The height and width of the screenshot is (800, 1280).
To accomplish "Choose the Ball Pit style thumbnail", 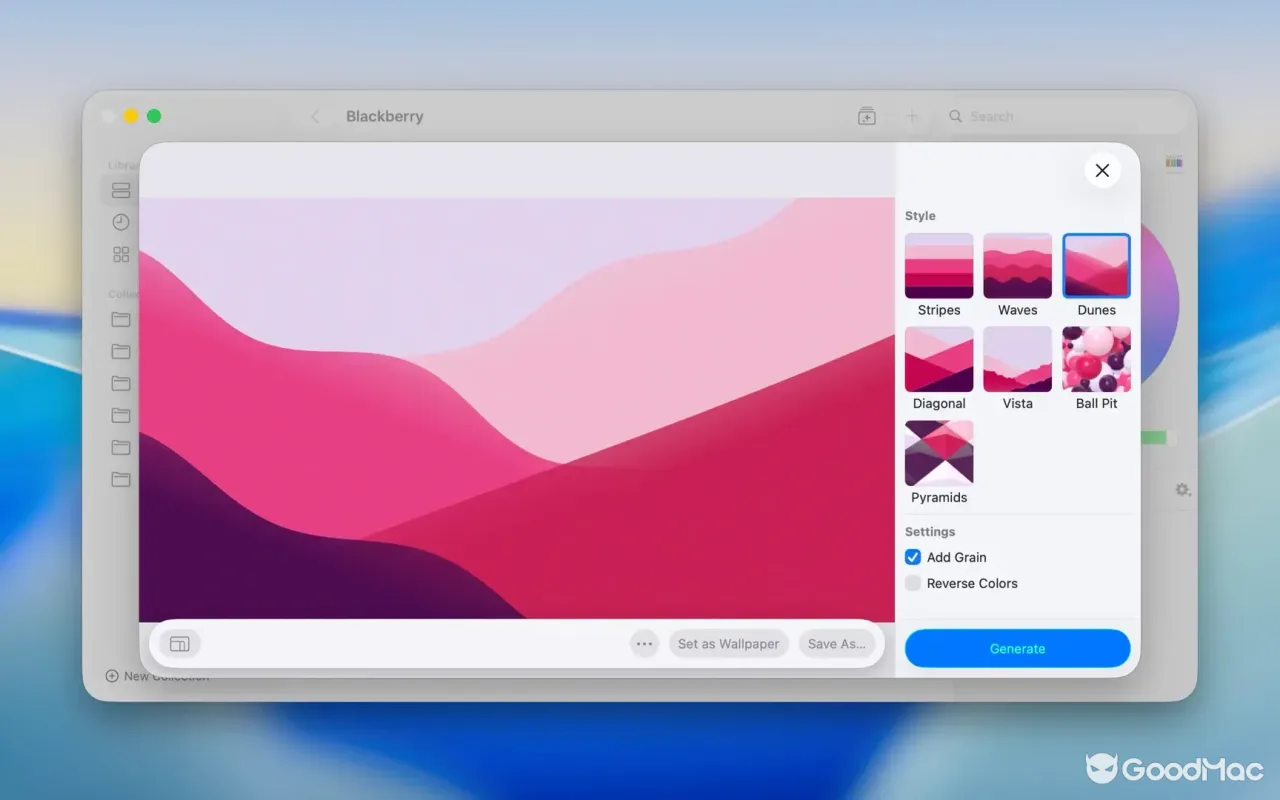I will (1097, 359).
